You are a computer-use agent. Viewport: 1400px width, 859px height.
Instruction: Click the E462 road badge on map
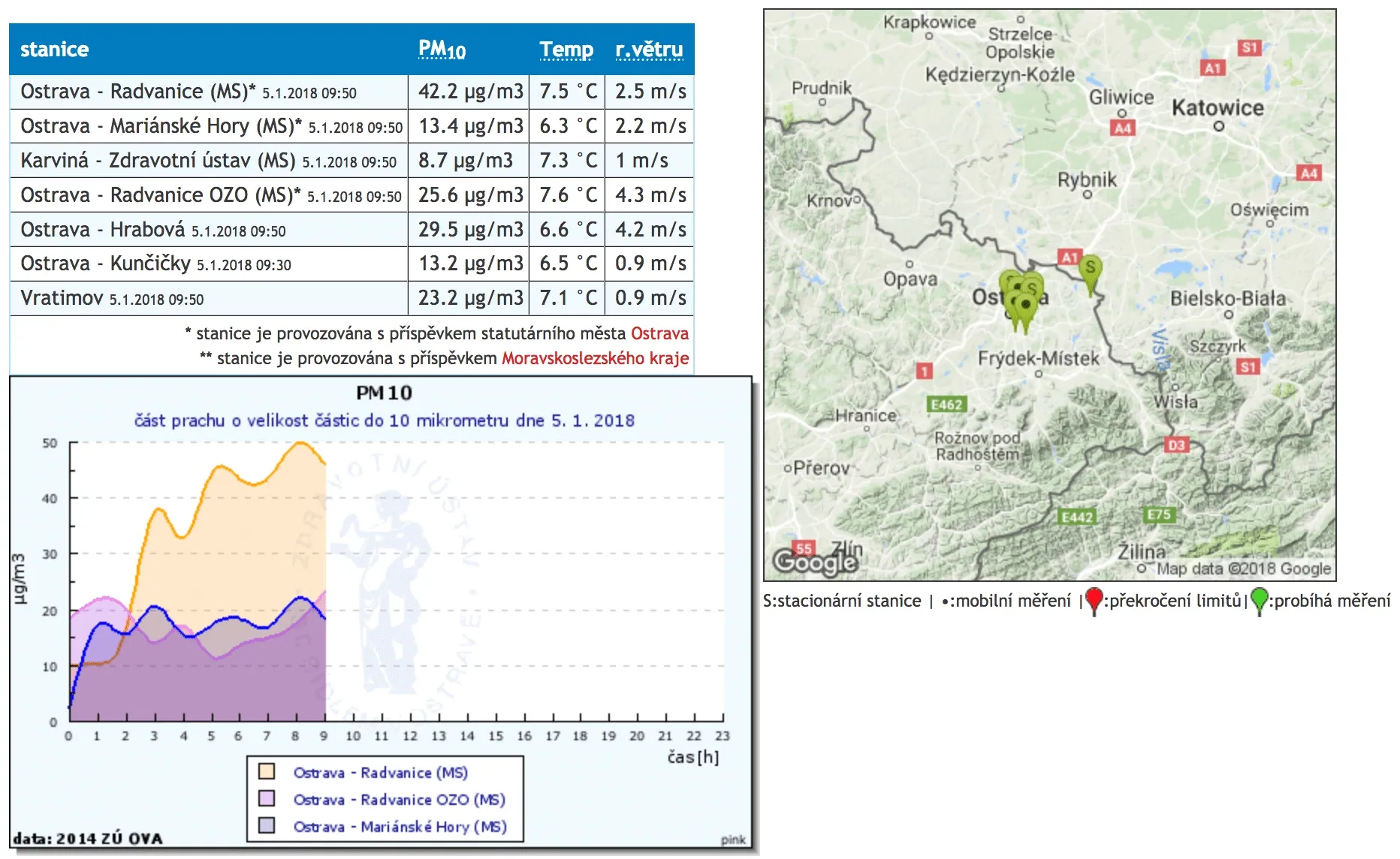[x=946, y=405]
